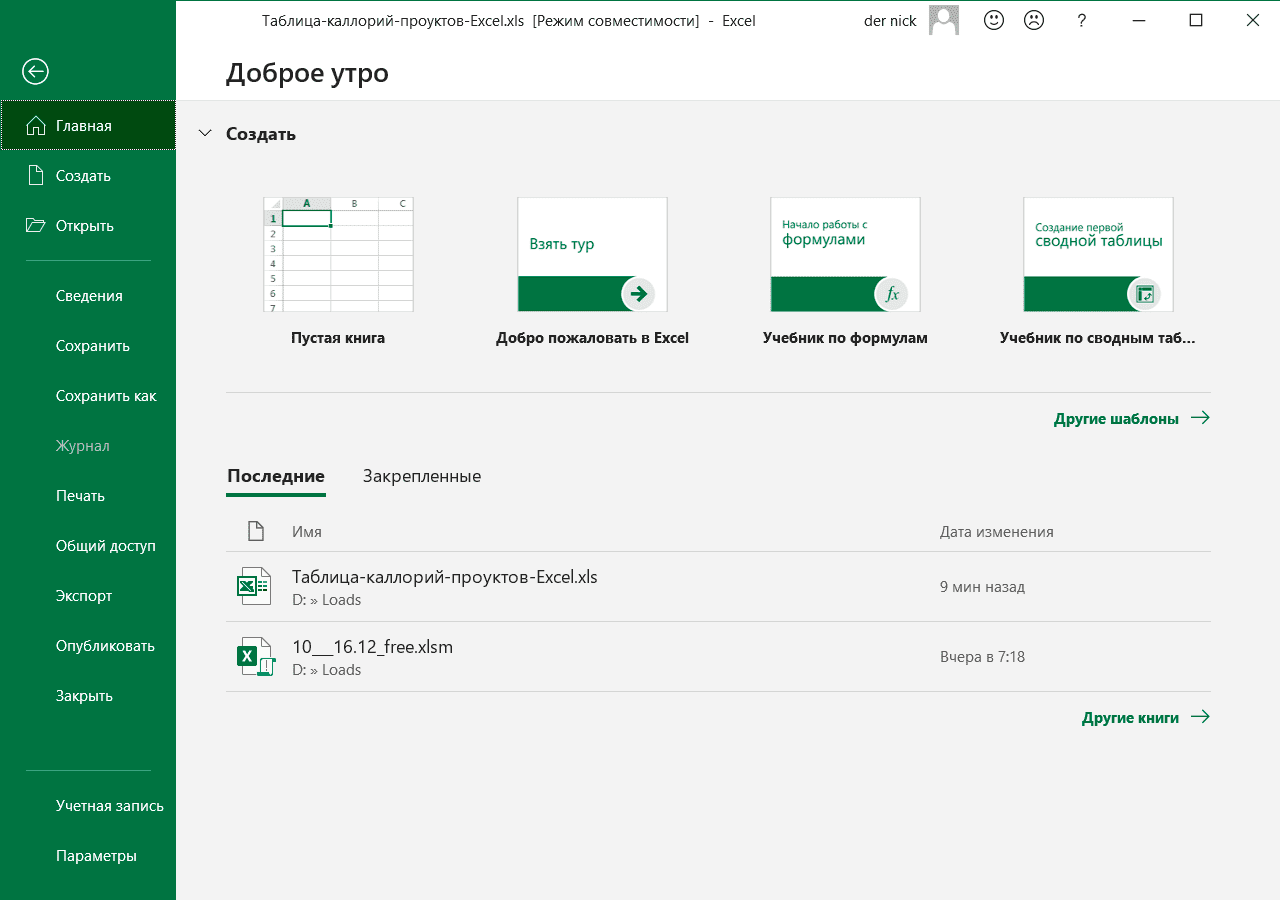
Task: Click Дата изменения column header
Action: pos(997,531)
